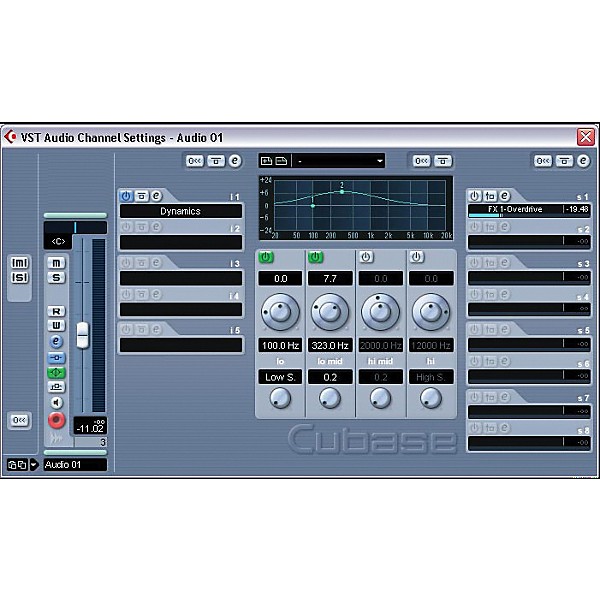Image resolution: width=600 pixels, height=600 pixels.
Task: Click the -19.48 send level value
Action: tap(577, 209)
